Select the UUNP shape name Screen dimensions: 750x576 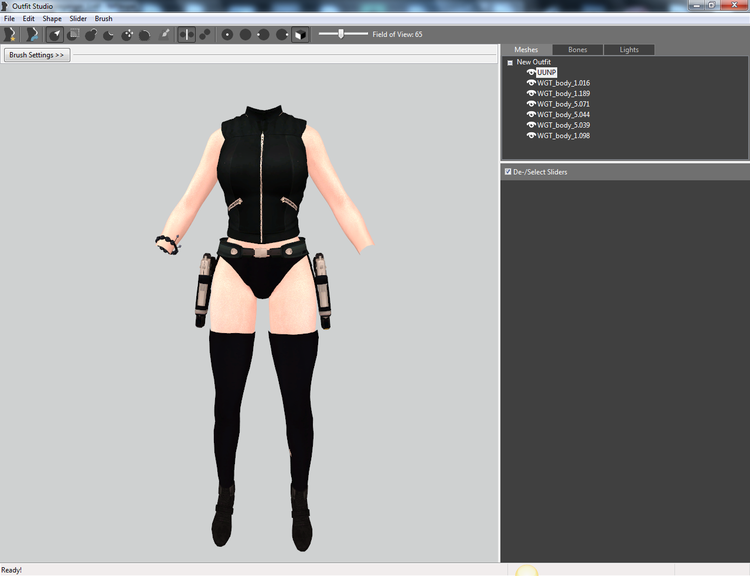(547, 72)
